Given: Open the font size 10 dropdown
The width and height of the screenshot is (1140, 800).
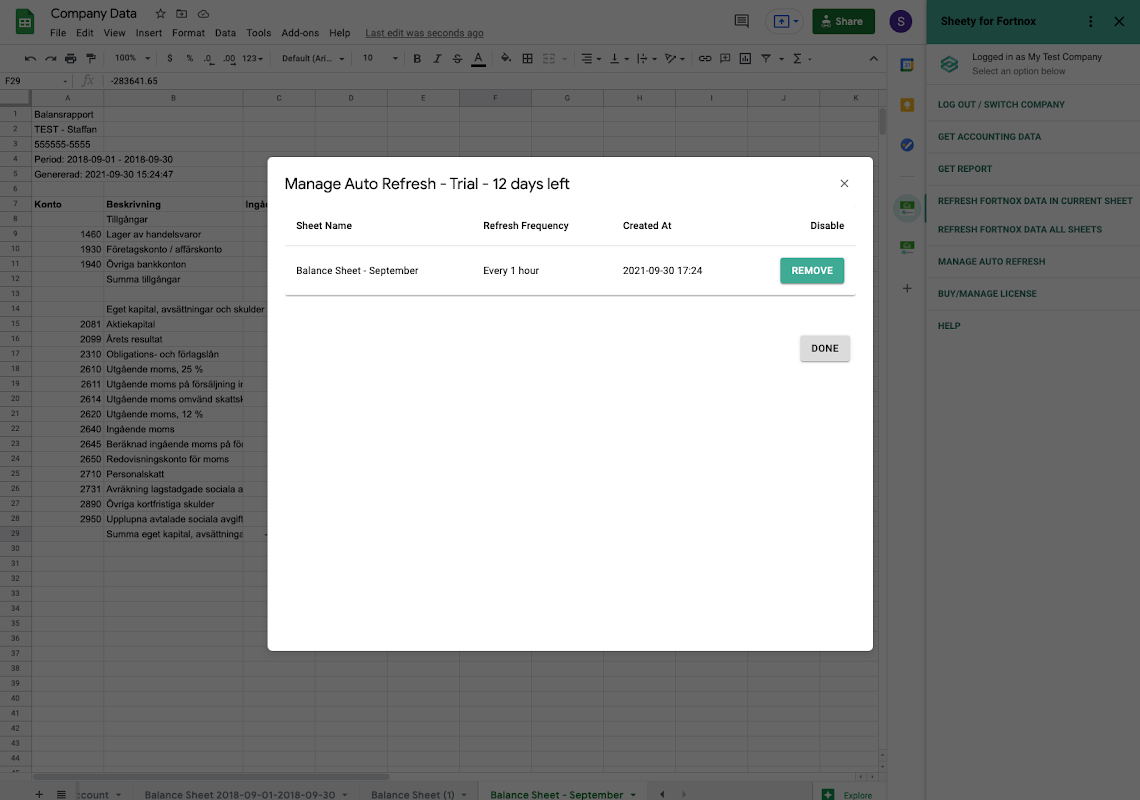Looking at the screenshot, I should tap(380, 58).
